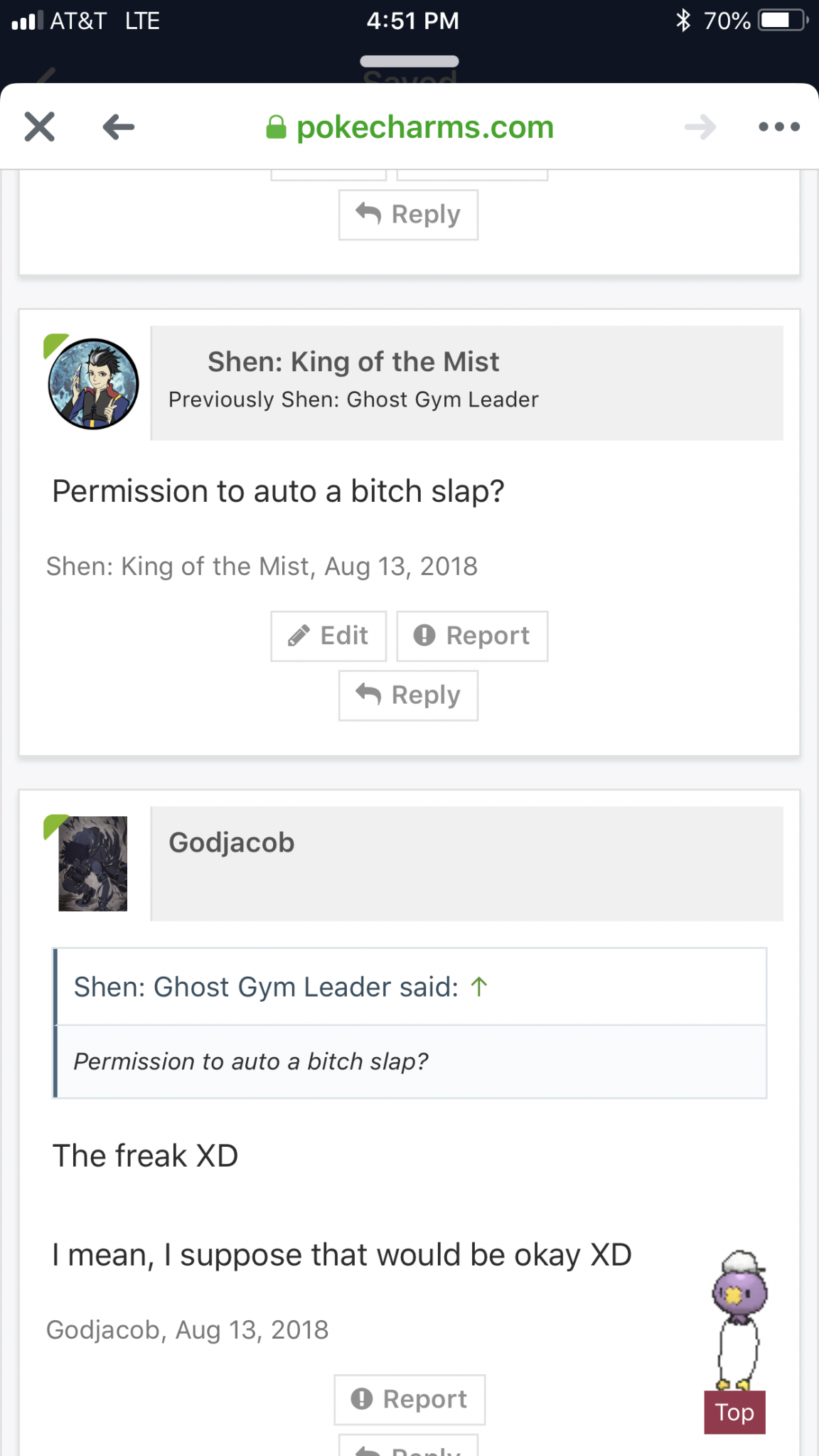Go back using the left arrow
This screenshot has width=819, height=1456.
119,127
